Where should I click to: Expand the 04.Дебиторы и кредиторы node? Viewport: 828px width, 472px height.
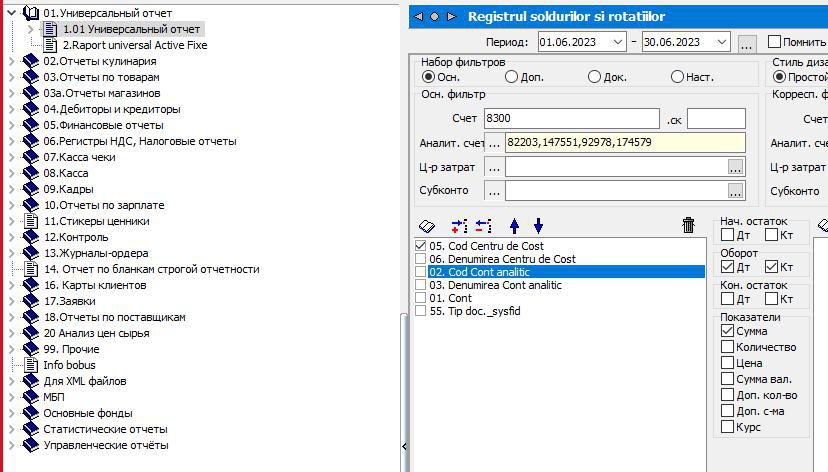point(12,109)
